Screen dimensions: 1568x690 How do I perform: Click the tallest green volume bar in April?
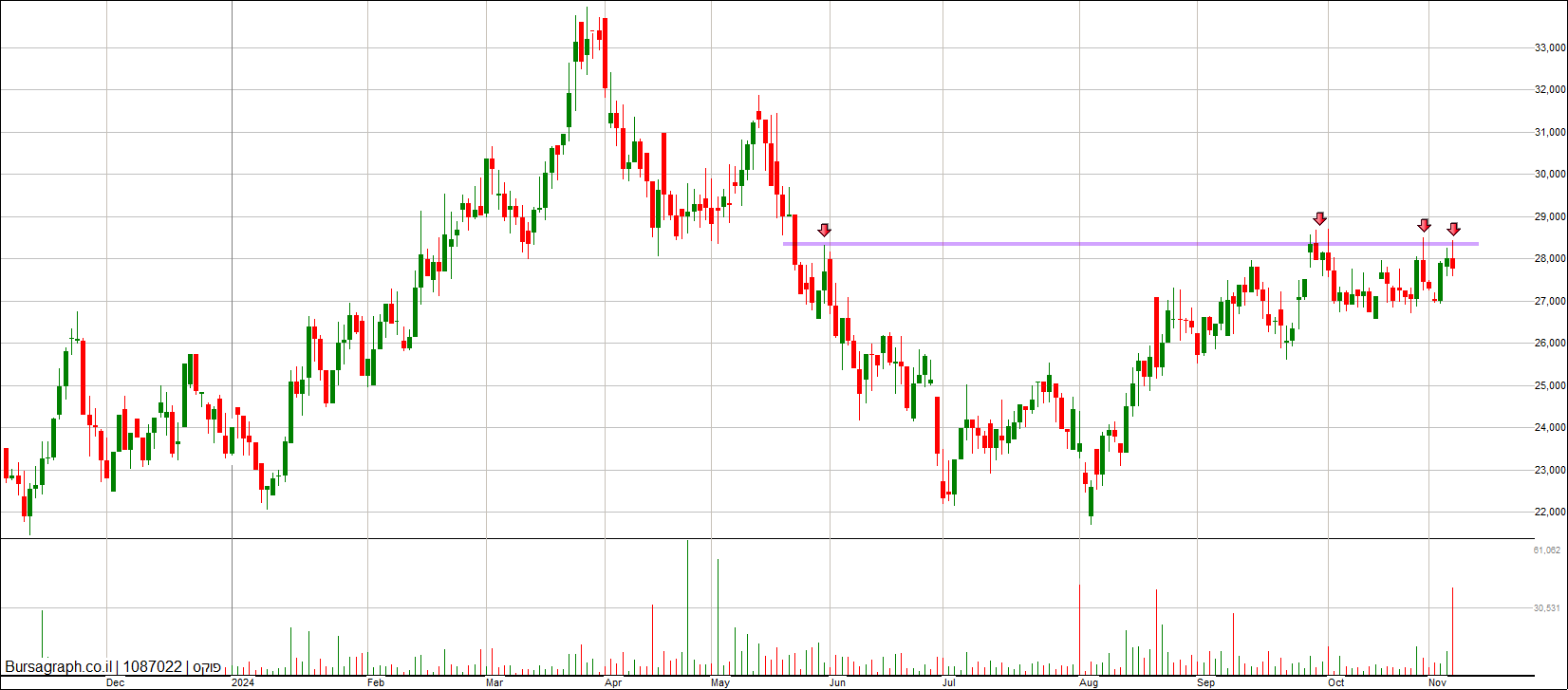click(x=687, y=607)
